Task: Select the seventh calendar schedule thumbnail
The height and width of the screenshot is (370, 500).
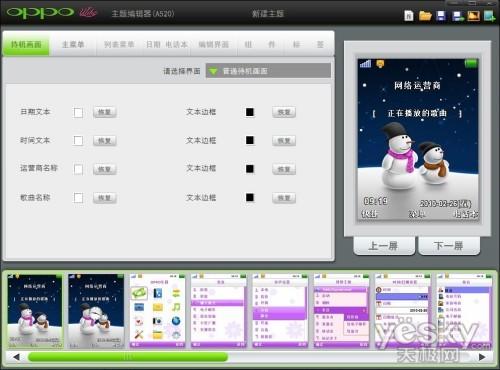Action: pos(403,311)
